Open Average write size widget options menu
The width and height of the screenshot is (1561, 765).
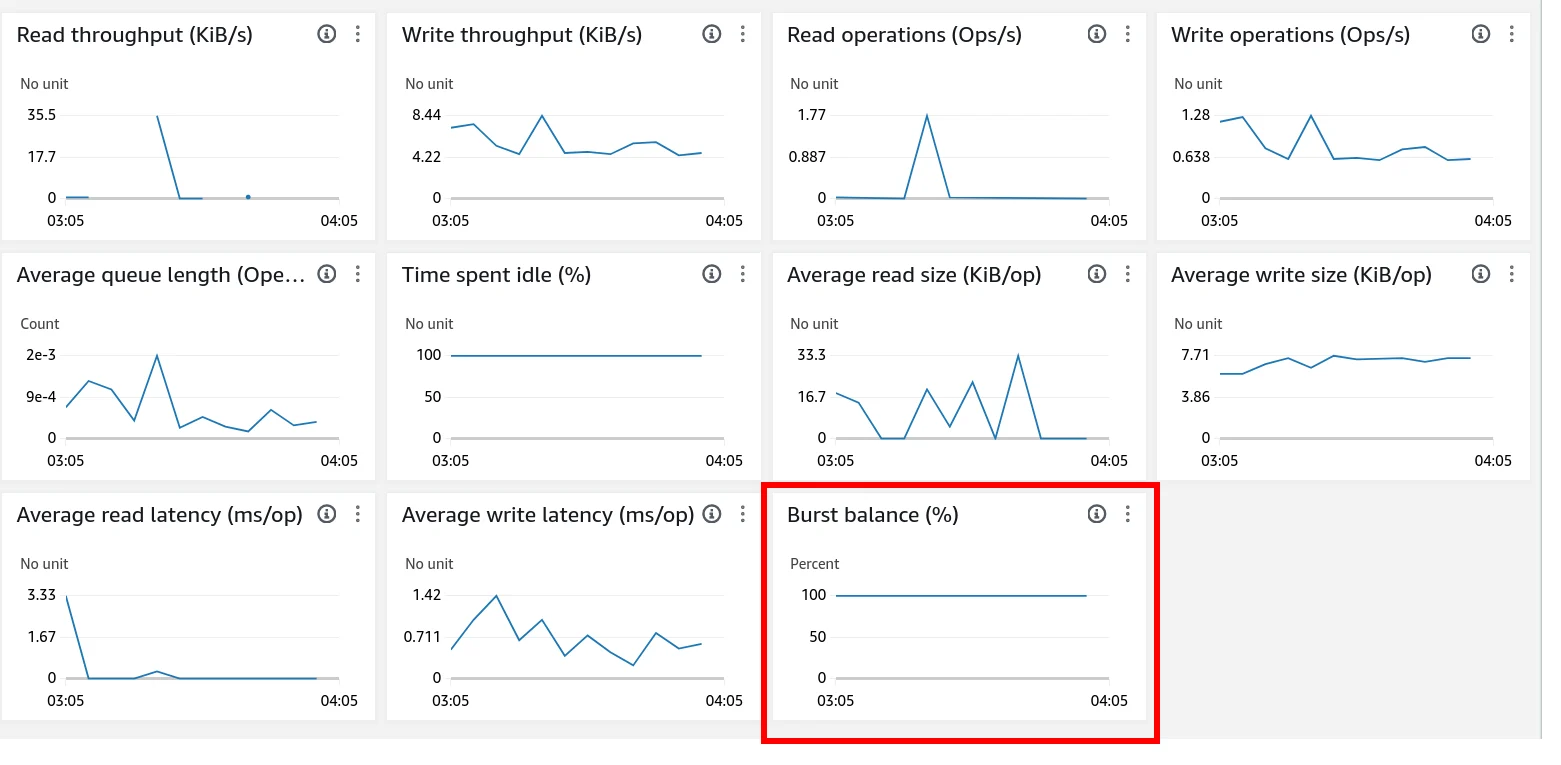(1512, 274)
